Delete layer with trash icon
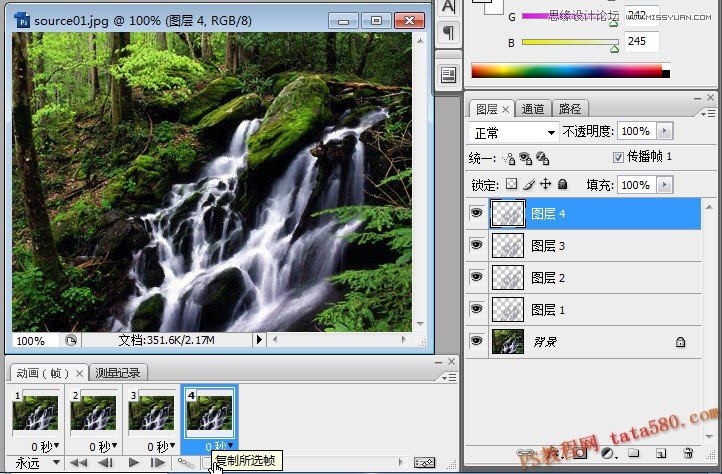 point(688,453)
